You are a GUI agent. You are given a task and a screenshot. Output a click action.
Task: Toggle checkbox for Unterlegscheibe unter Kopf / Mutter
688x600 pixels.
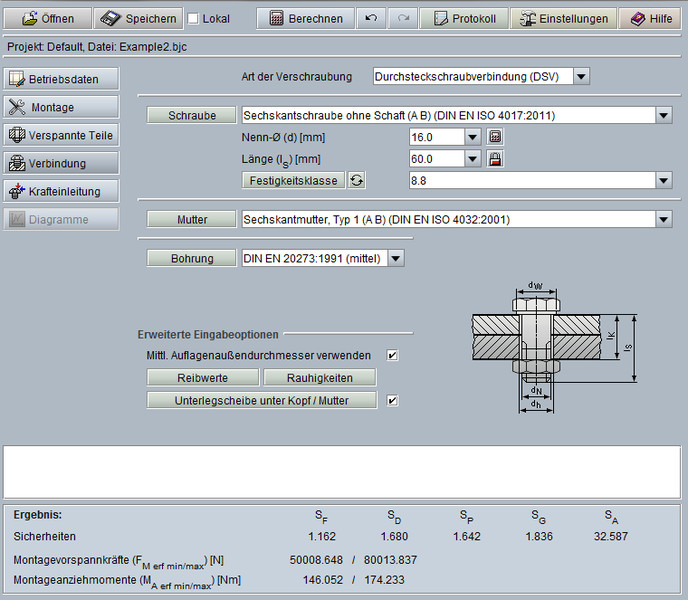(393, 400)
